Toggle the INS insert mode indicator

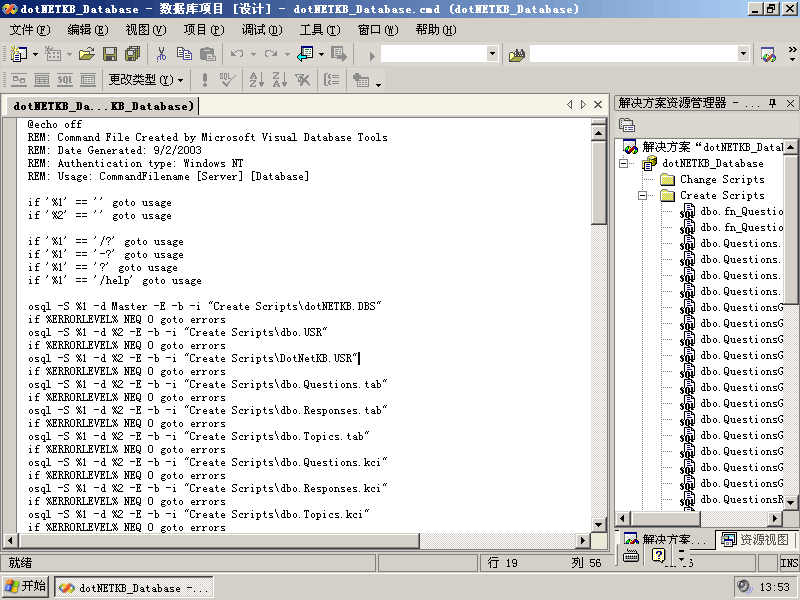[x=789, y=563]
